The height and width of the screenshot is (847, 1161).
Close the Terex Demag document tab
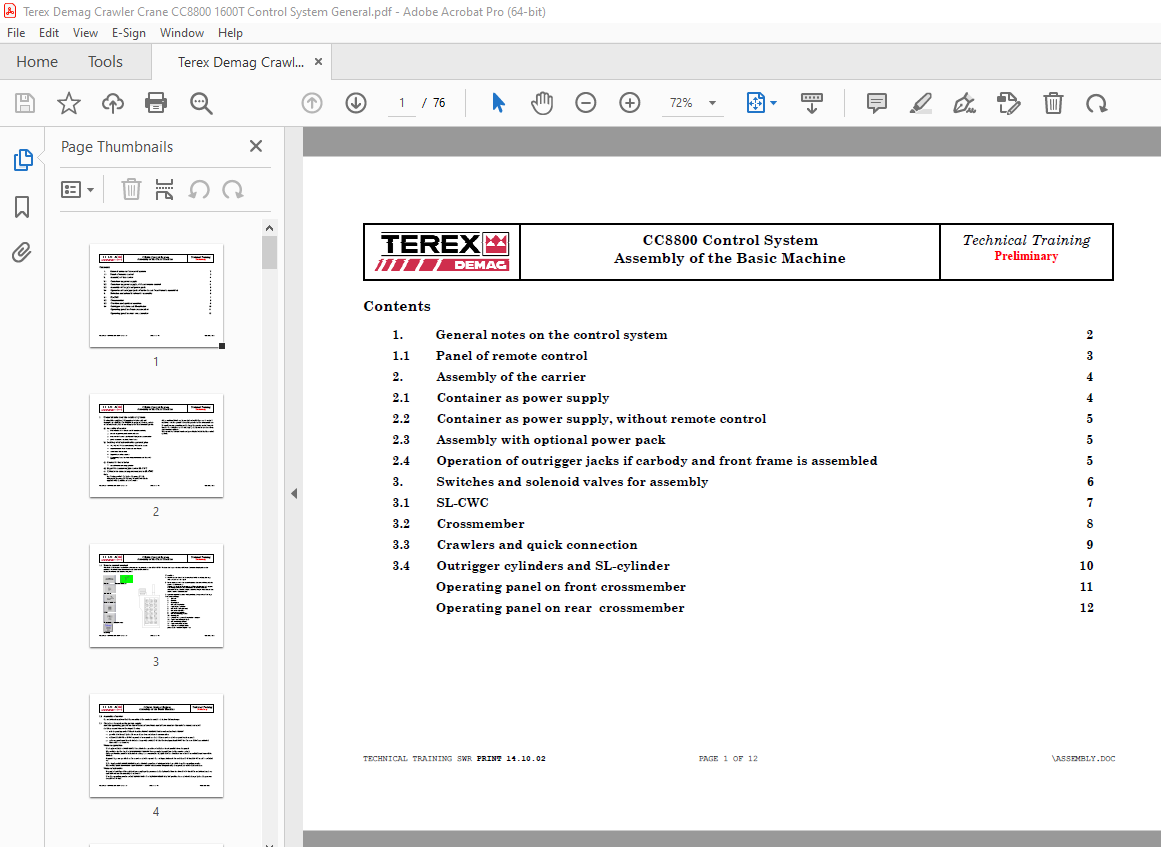click(318, 61)
